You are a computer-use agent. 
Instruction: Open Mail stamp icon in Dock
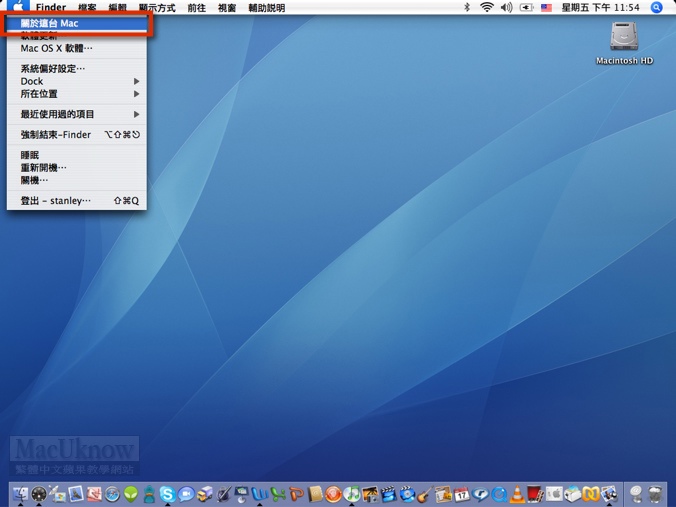(x=76, y=494)
